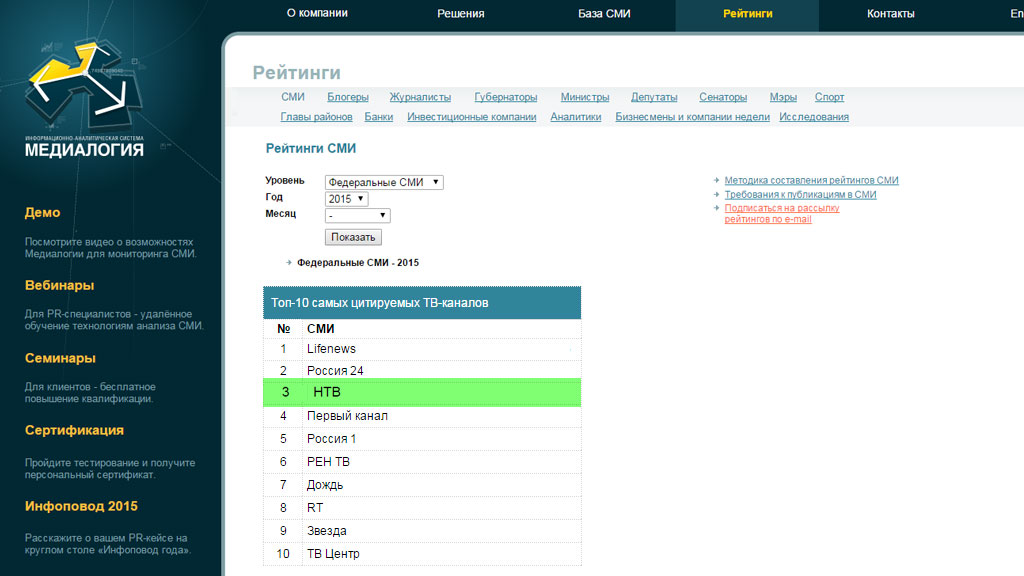Open Методика составления рейтингов СМИ link
The image size is (1024, 576).
pos(811,180)
